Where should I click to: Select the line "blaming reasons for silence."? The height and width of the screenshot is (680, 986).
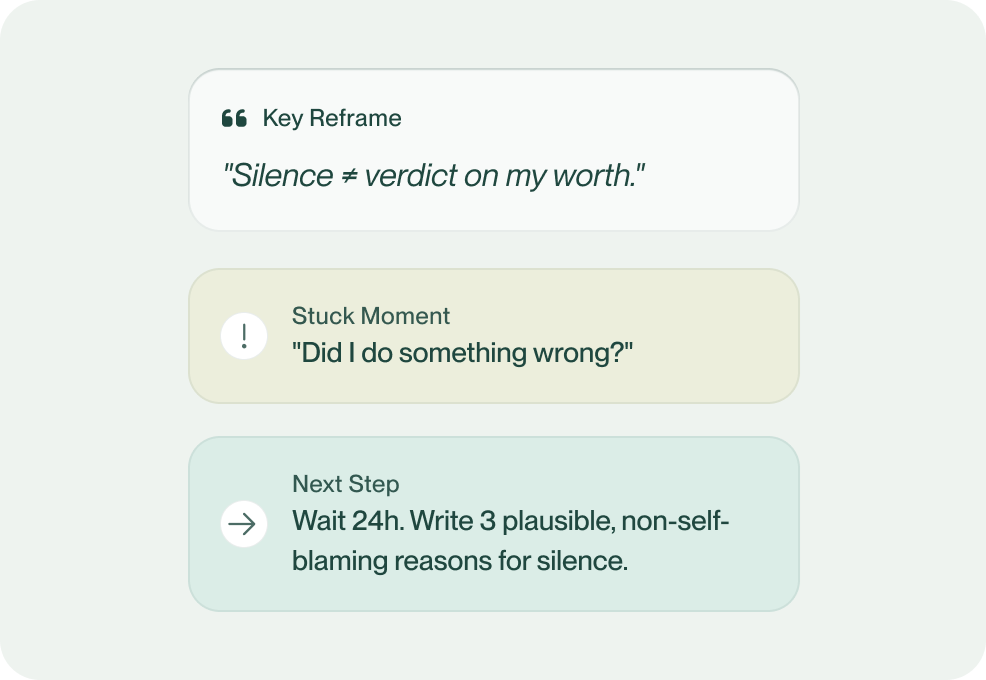(459, 560)
